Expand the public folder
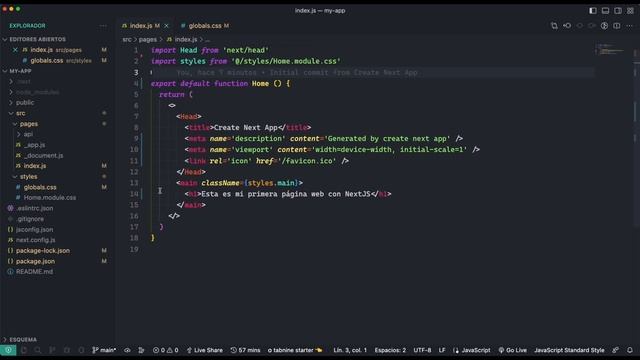 click(24, 102)
